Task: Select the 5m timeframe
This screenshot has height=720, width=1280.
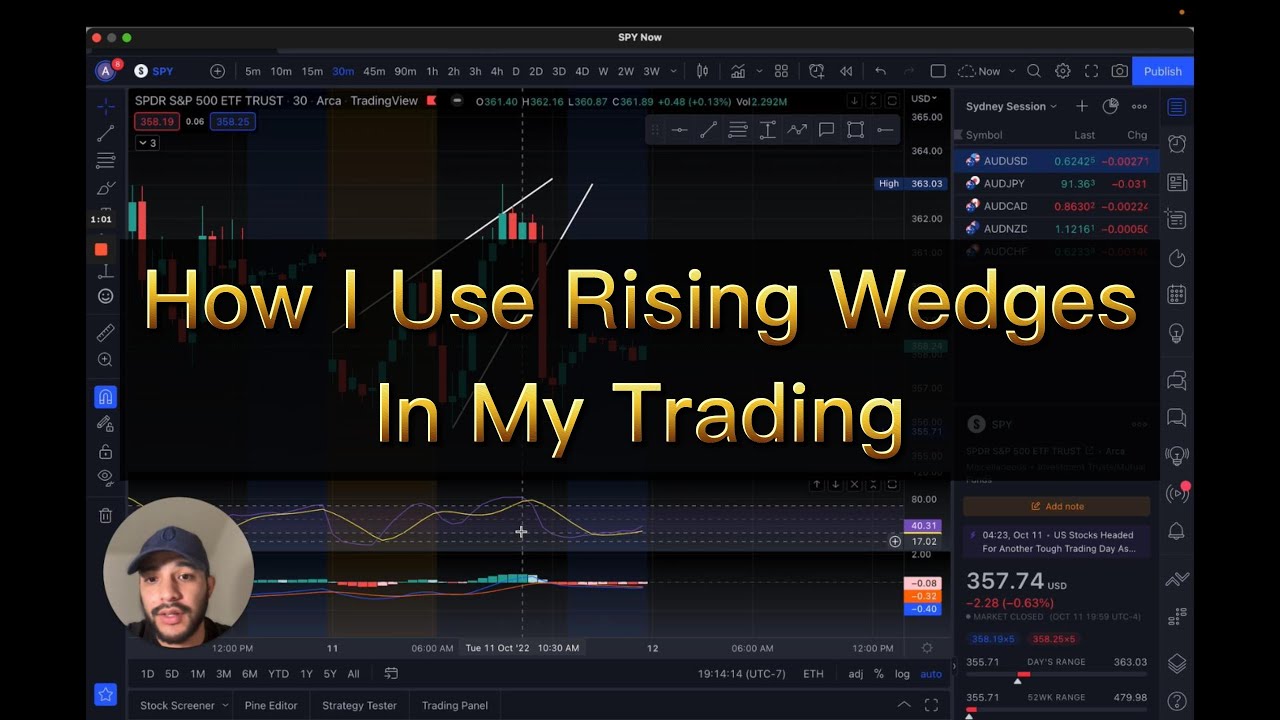Action: [253, 71]
